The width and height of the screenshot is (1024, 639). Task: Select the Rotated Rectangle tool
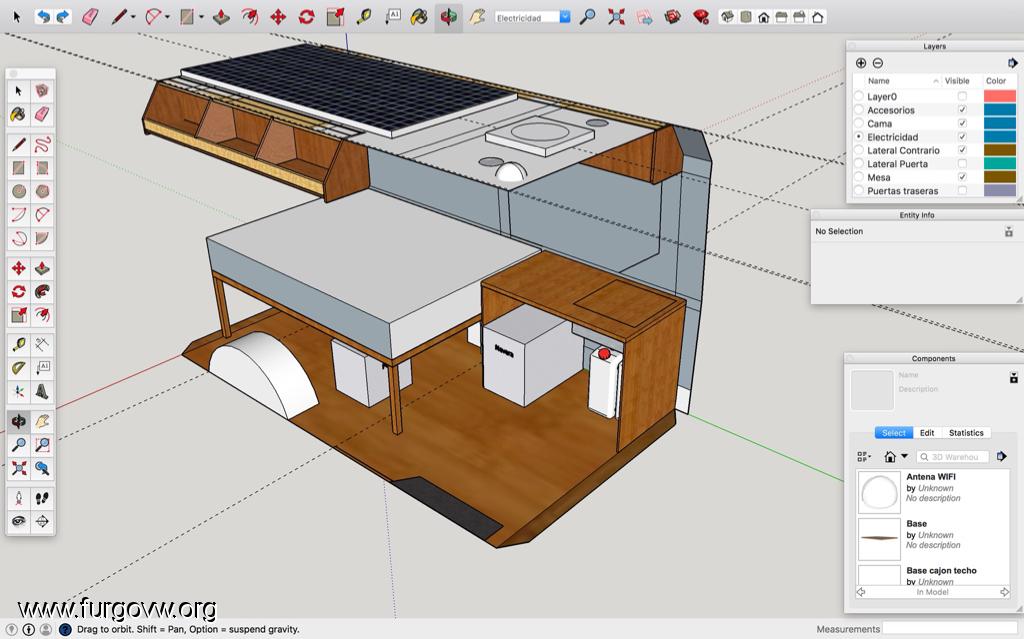(42, 168)
